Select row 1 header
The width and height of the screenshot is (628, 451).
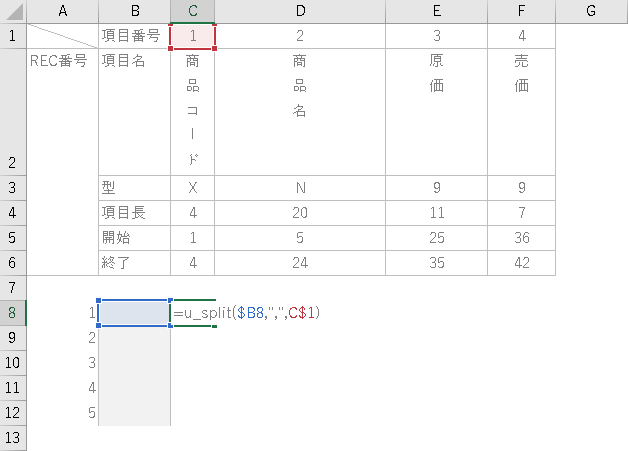point(13,36)
